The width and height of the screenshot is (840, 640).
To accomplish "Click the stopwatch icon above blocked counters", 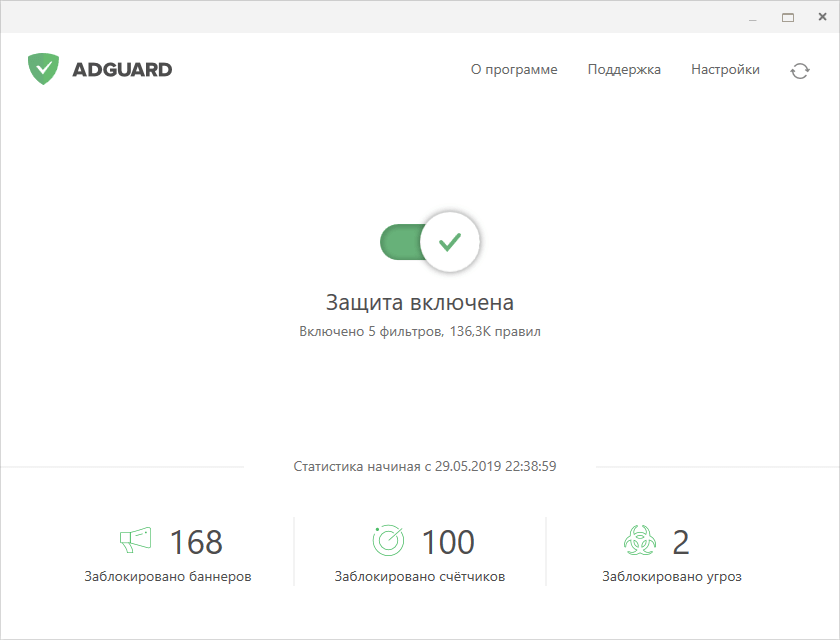I will tap(388, 540).
